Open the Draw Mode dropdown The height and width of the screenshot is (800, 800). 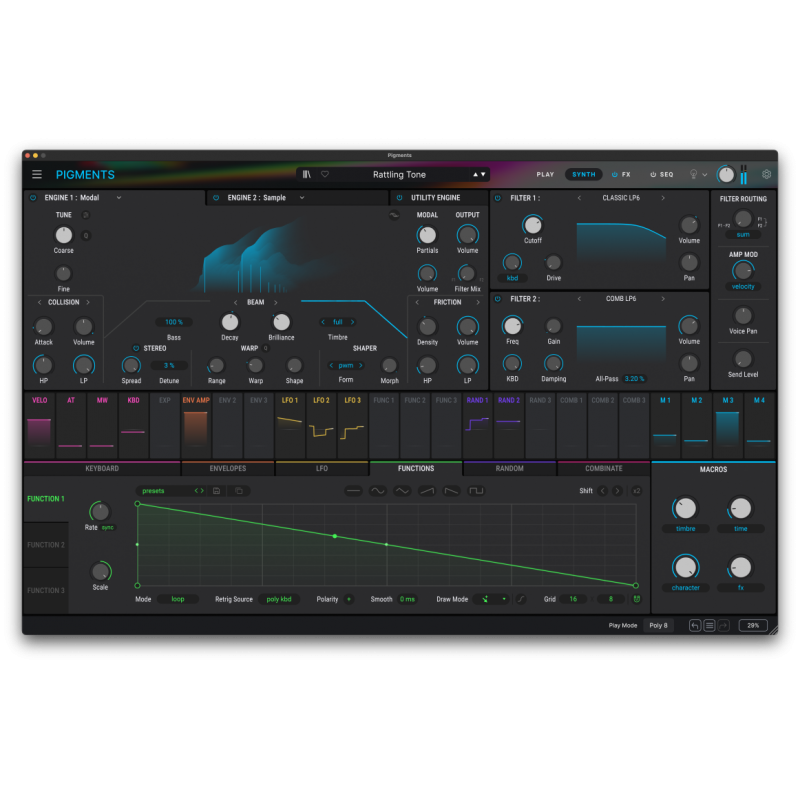pos(493,597)
